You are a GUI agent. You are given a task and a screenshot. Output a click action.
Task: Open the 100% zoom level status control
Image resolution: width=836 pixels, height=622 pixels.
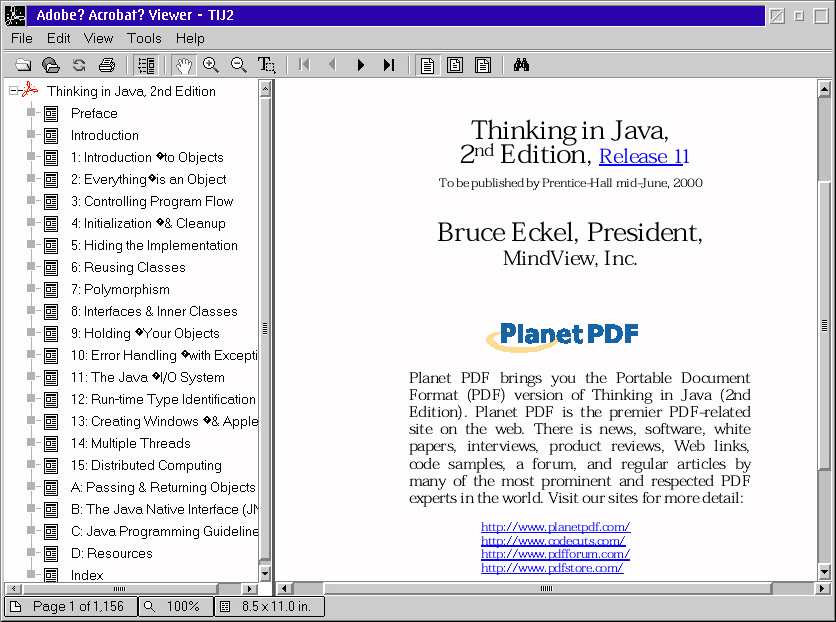pos(175,607)
